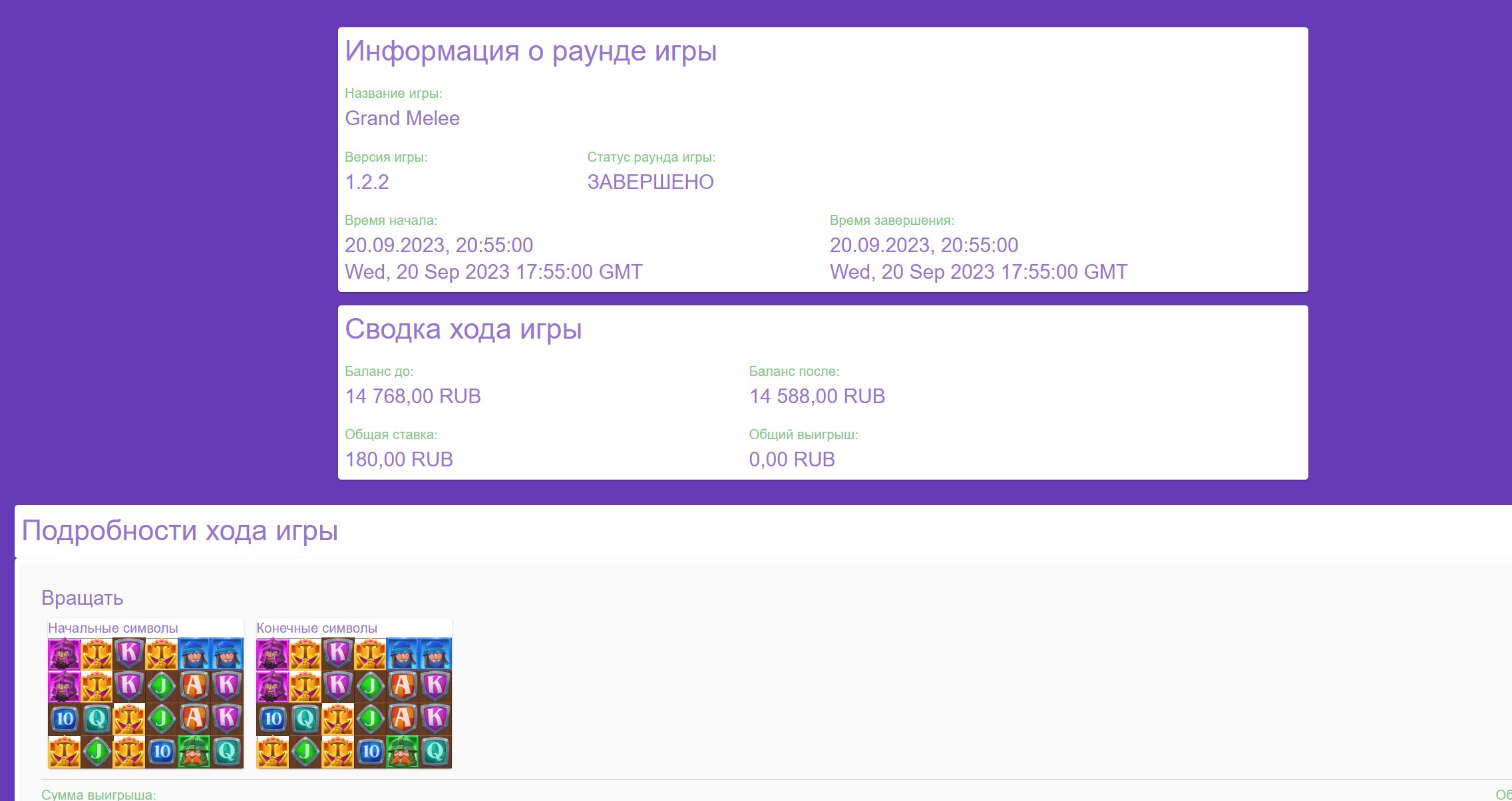Click bottom-row green J in Конечные символы
The width and height of the screenshot is (1512, 801).
pos(305,752)
